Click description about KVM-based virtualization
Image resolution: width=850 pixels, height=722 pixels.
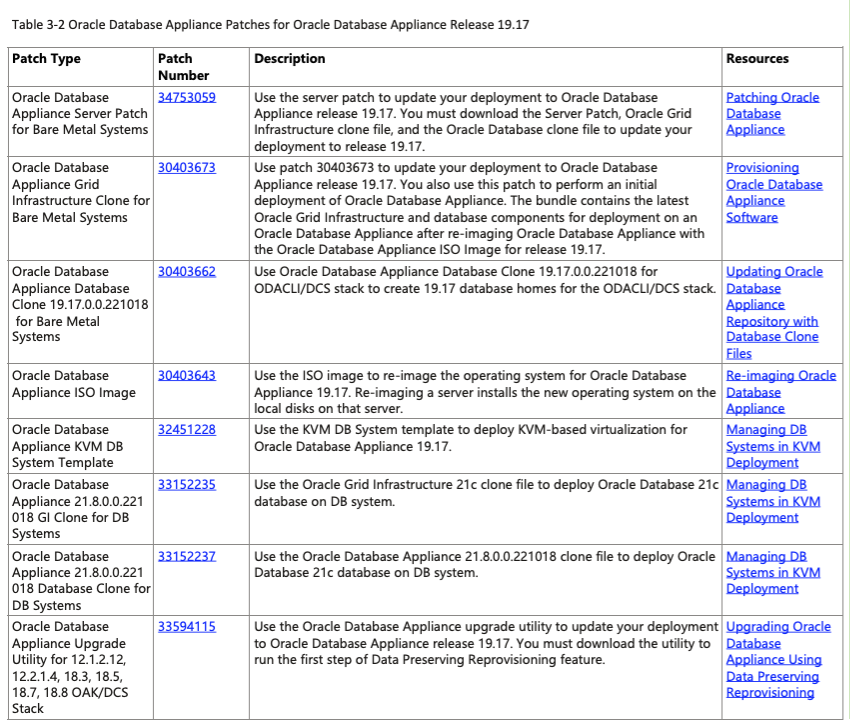coord(471,438)
